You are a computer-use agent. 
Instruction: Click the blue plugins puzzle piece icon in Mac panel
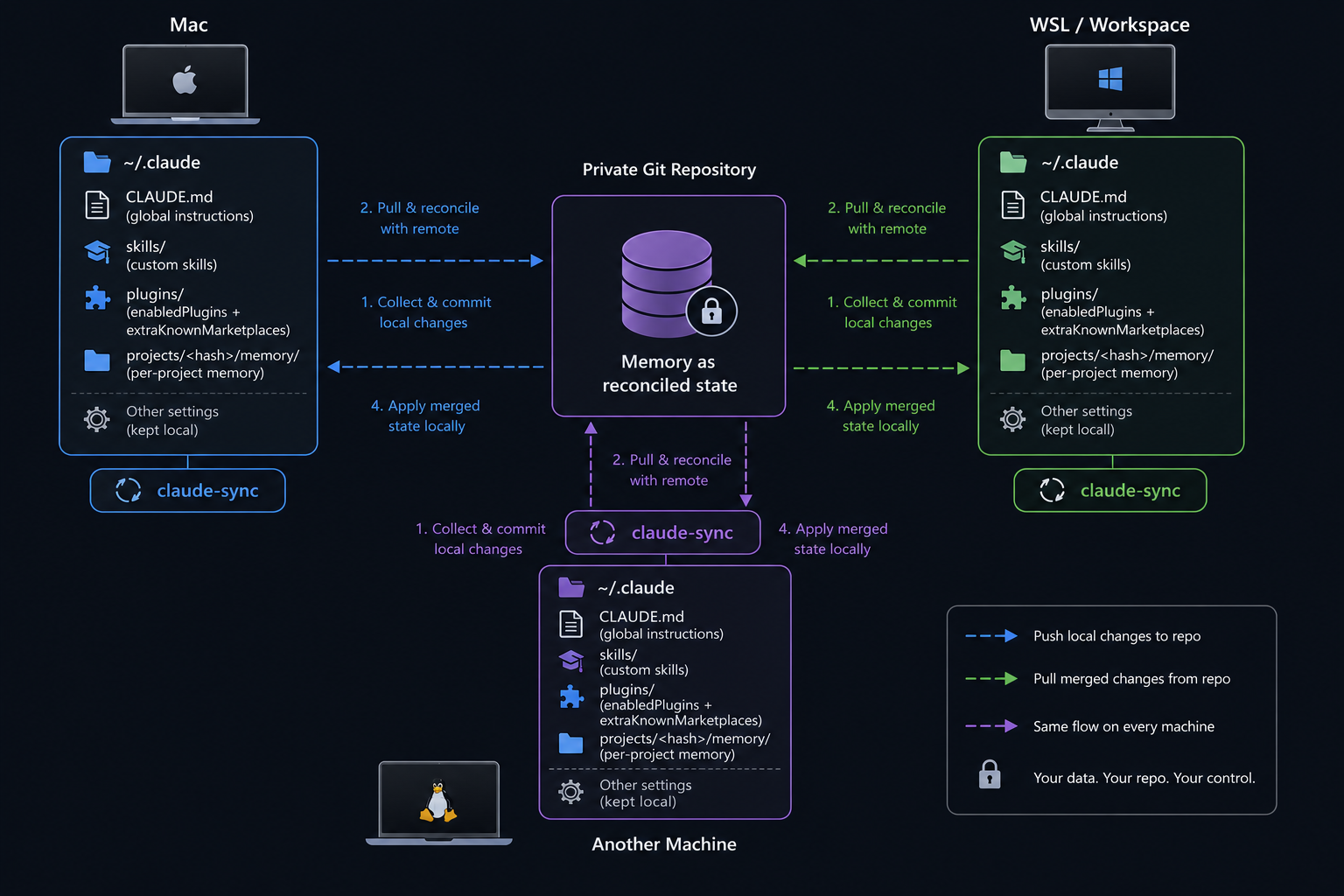pyautogui.click(x=97, y=298)
